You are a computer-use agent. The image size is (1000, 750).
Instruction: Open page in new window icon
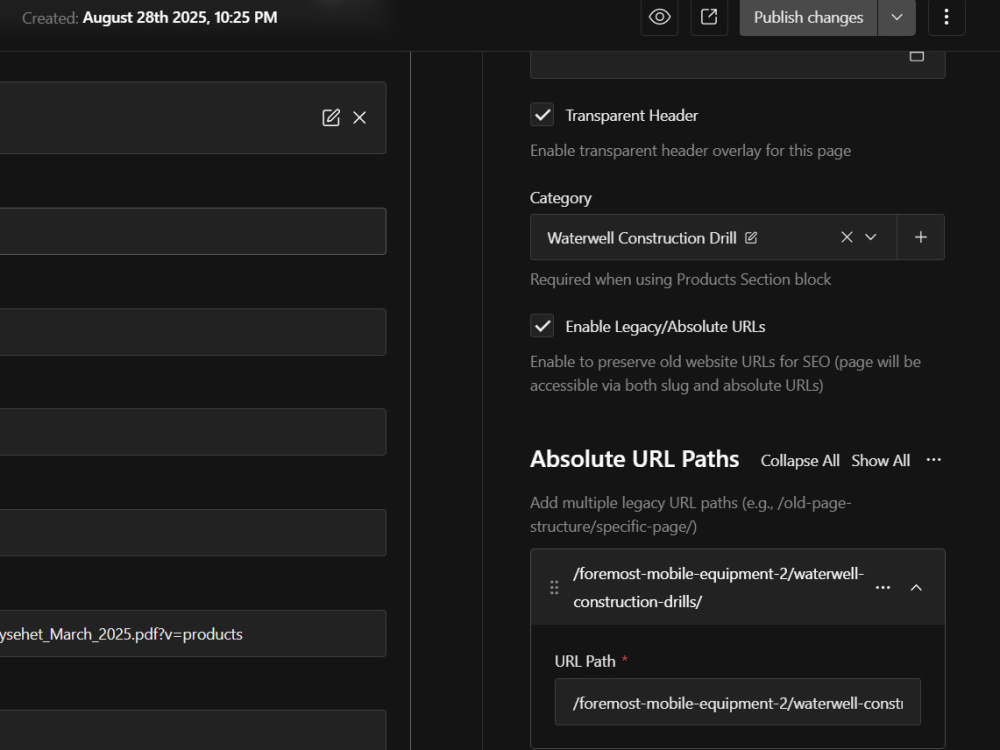pyautogui.click(x=709, y=17)
